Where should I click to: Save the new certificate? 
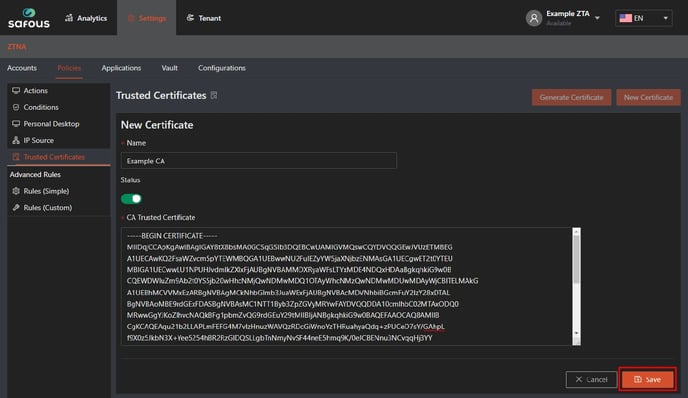[x=648, y=379]
